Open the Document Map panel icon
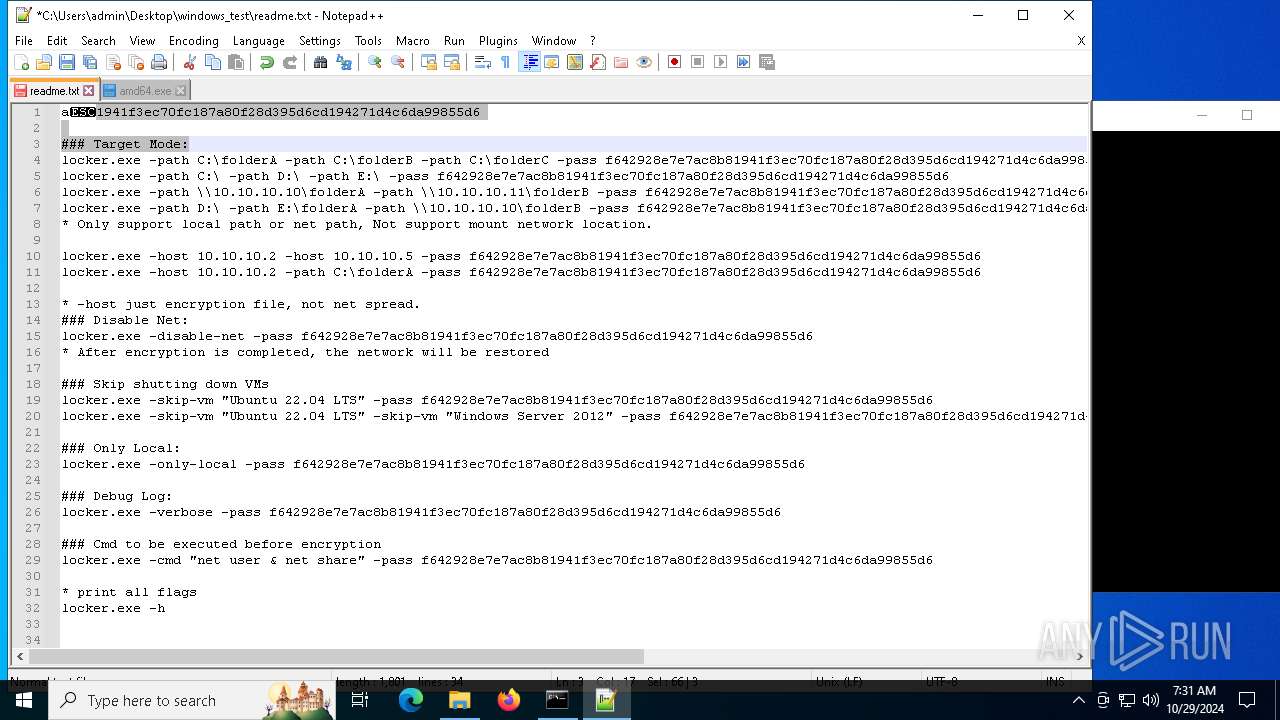 tap(575, 62)
